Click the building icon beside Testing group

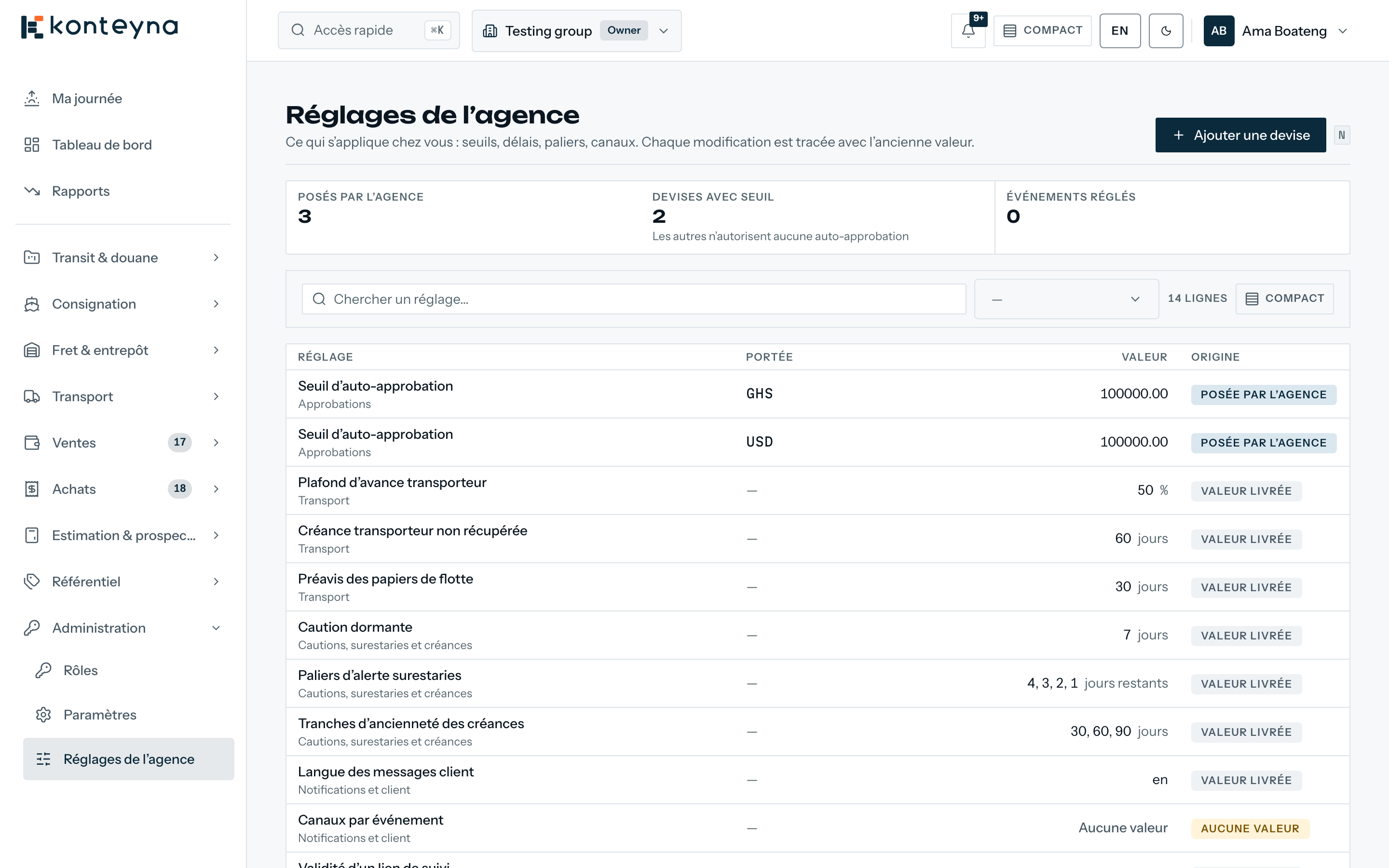(x=490, y=31)
